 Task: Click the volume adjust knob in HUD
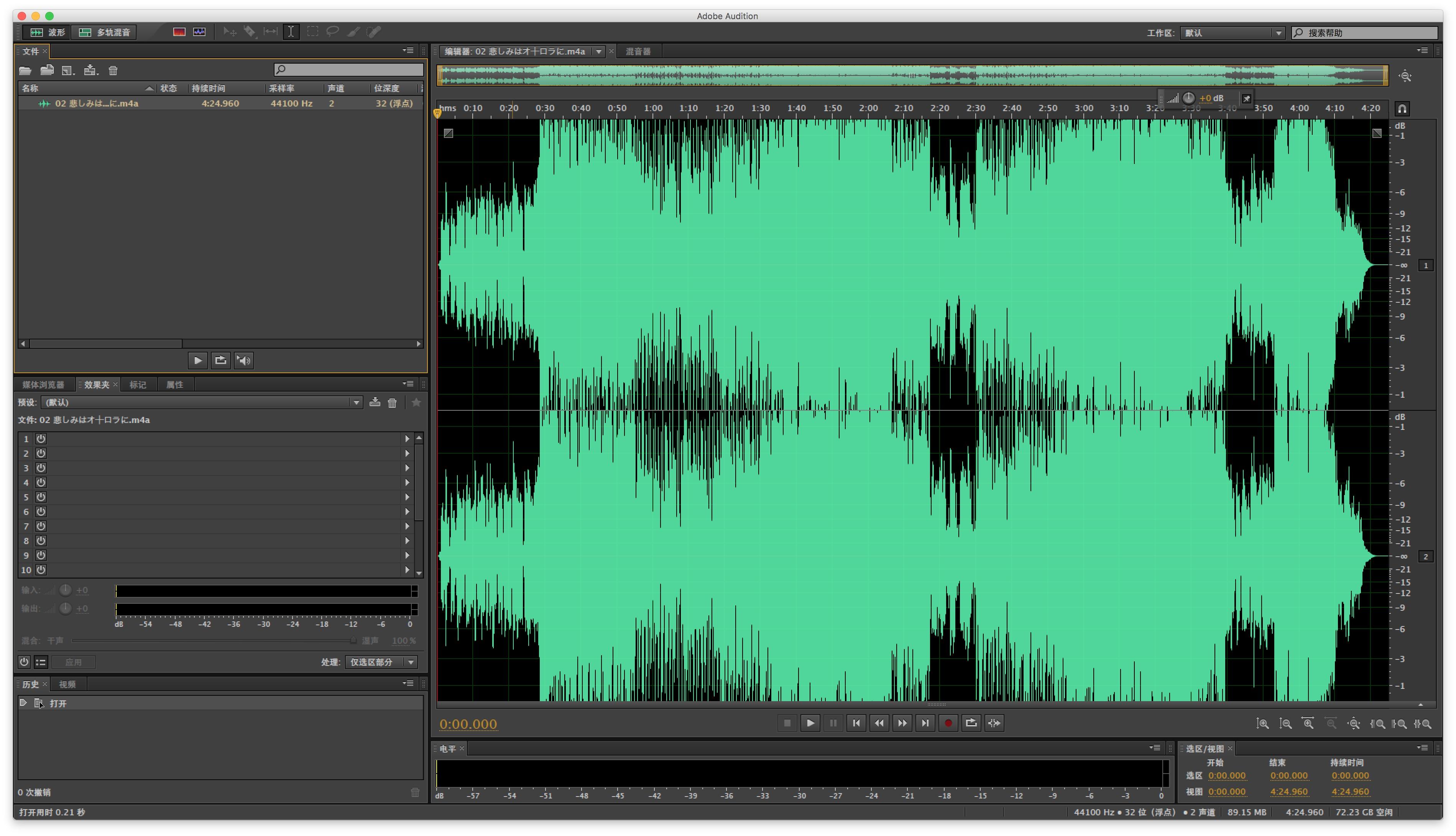[1188, 98]
